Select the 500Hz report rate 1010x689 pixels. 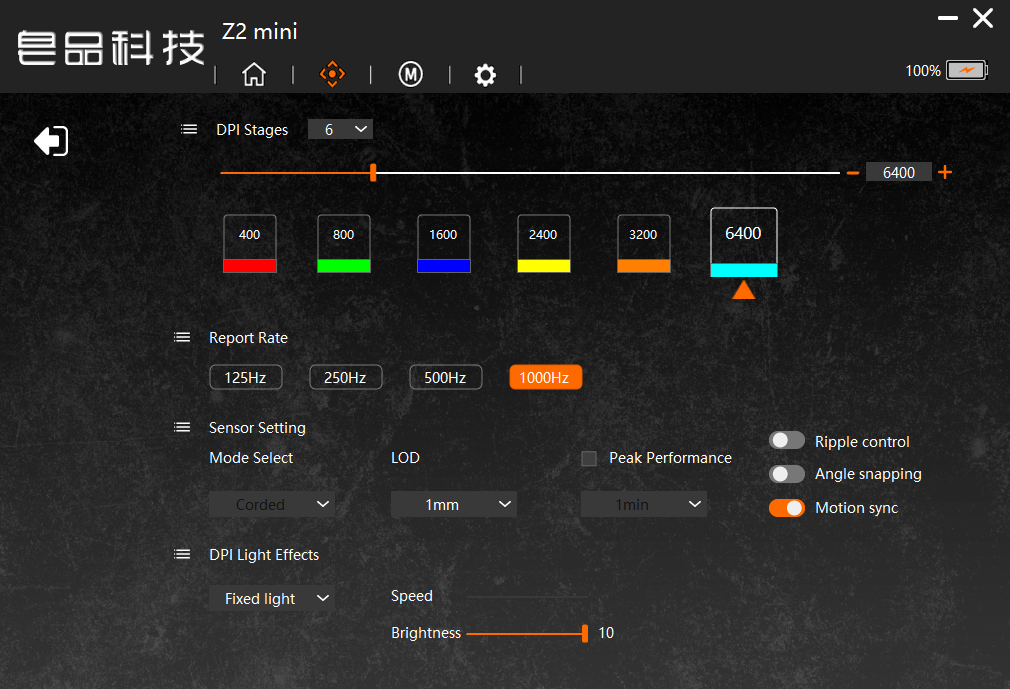click(445, 377)
